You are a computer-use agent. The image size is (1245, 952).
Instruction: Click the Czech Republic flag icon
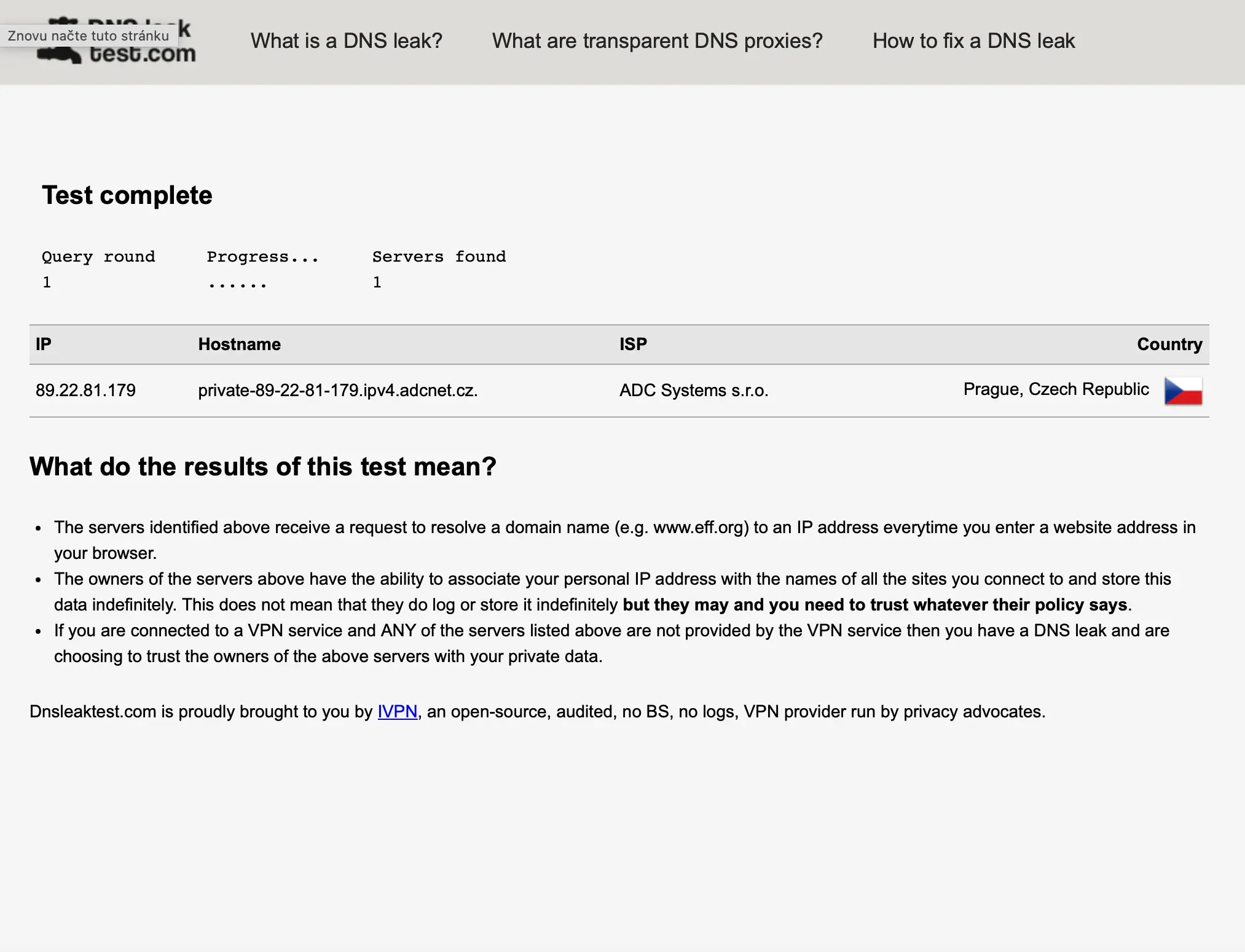click(x=1183, y=391)
